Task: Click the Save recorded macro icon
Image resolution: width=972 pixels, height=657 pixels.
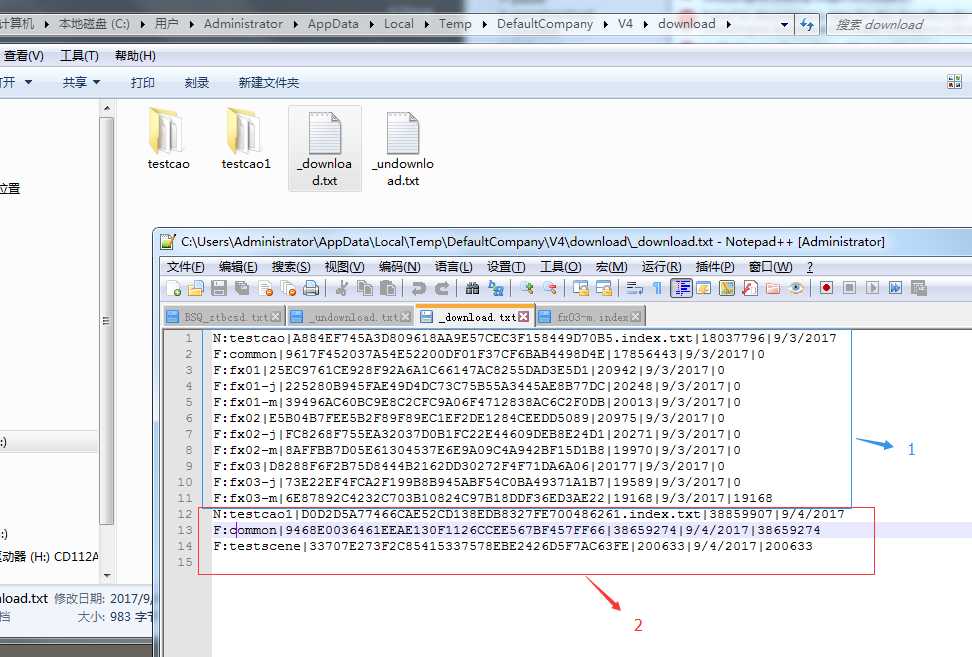Action: (x=918, y=288)
